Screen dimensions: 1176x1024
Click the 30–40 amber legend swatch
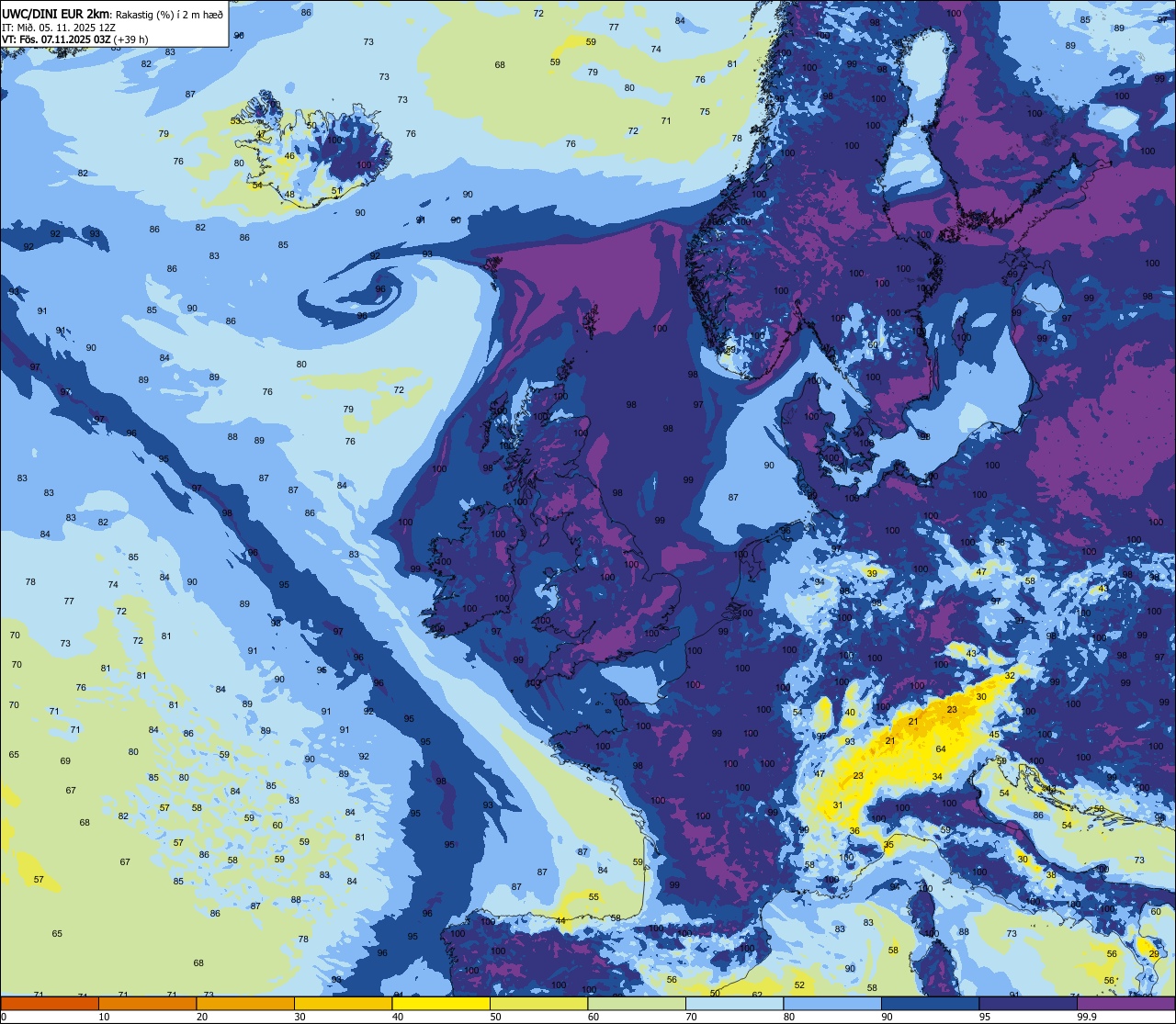[x=343, y=1004]
